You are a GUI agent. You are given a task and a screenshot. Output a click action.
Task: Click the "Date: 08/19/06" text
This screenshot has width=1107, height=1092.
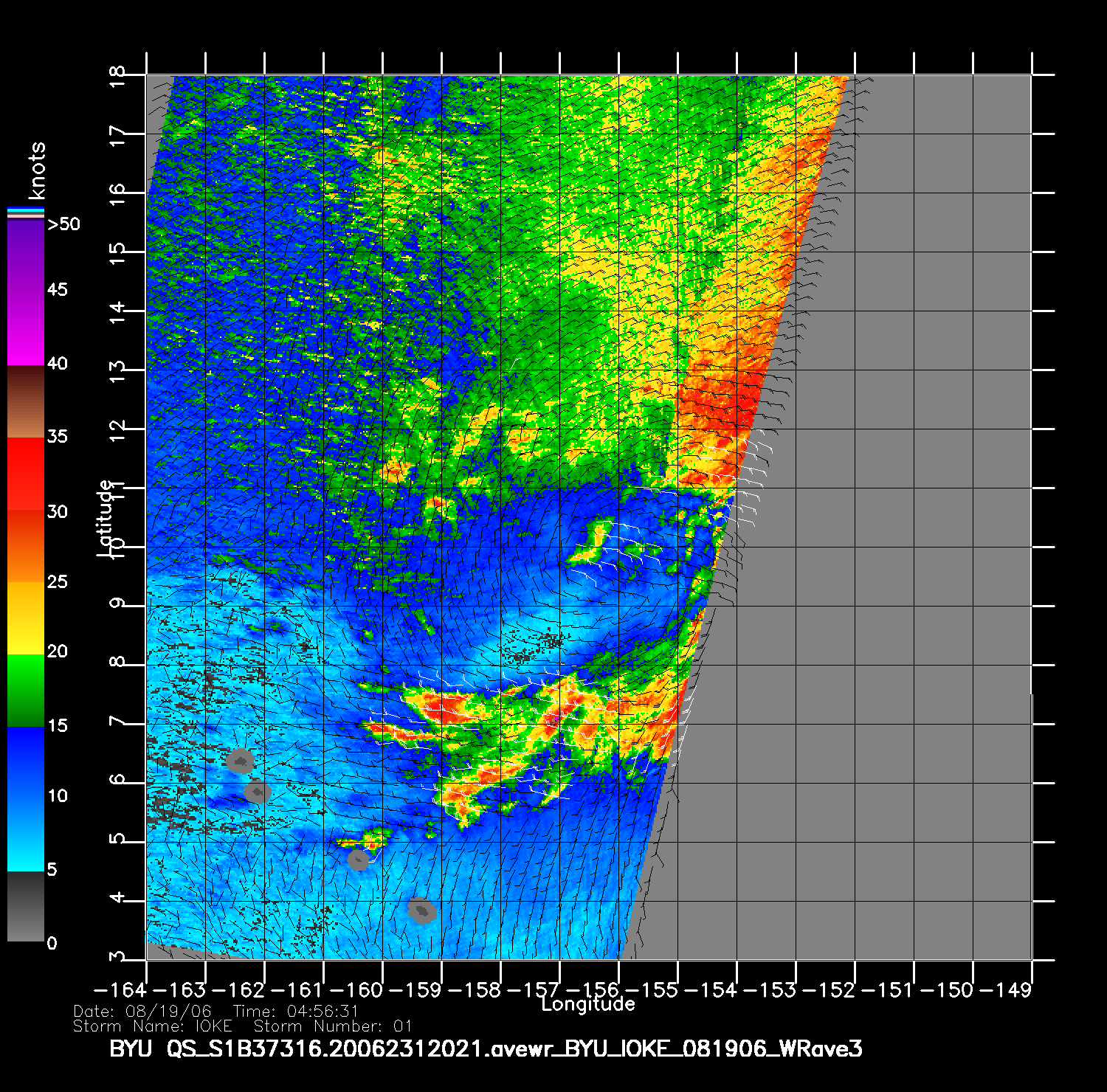(142, 1012)
